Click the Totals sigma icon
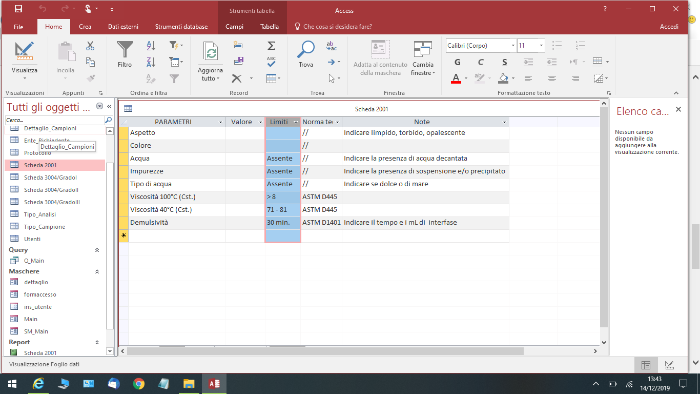 (271, 46)
